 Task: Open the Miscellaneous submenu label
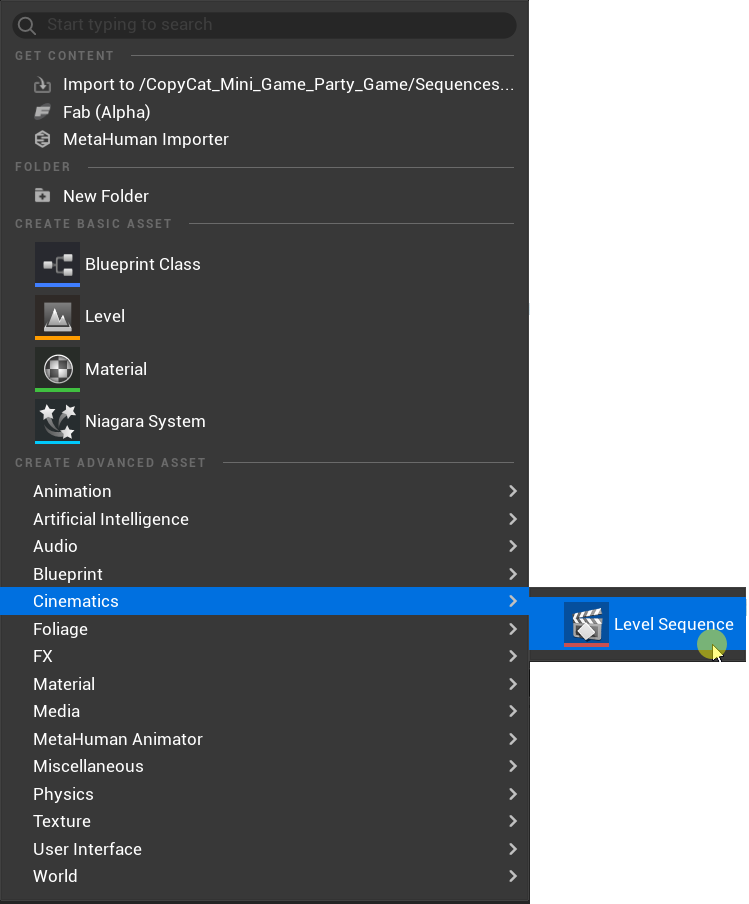(x=88, y=766)
